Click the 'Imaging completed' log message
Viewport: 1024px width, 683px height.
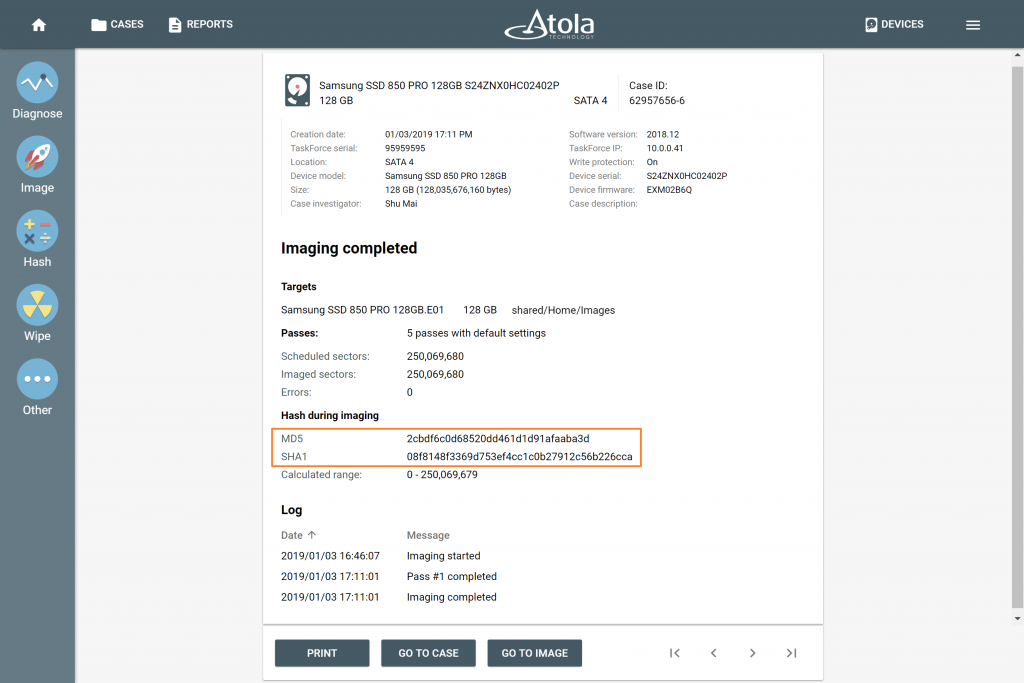coord(451,597)
